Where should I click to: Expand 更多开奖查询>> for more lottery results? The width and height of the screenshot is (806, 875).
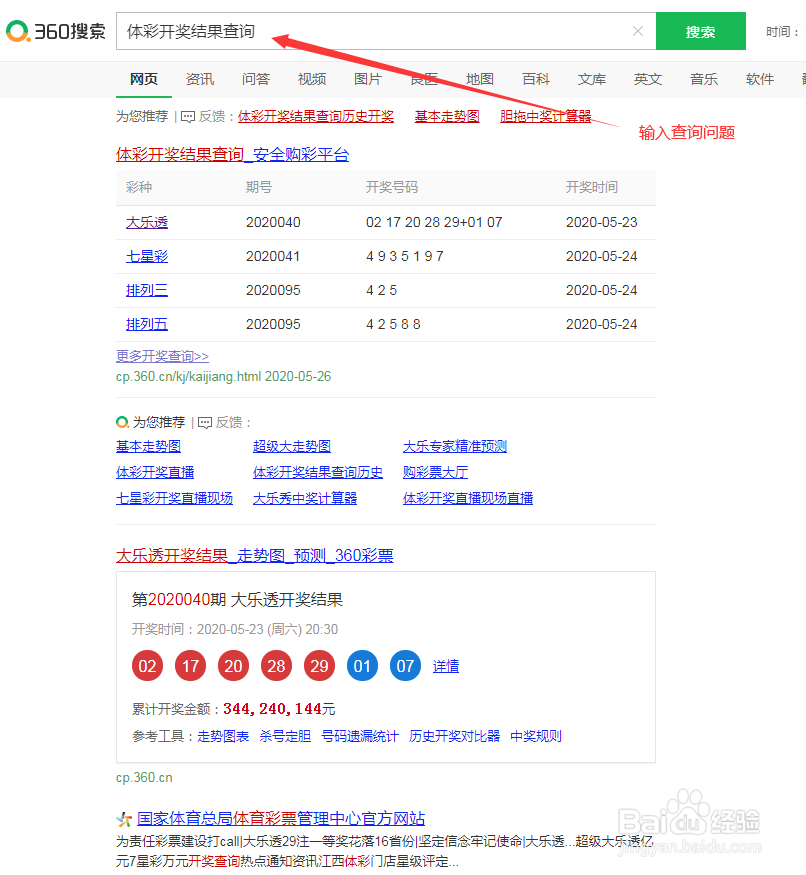click(161, 355)
